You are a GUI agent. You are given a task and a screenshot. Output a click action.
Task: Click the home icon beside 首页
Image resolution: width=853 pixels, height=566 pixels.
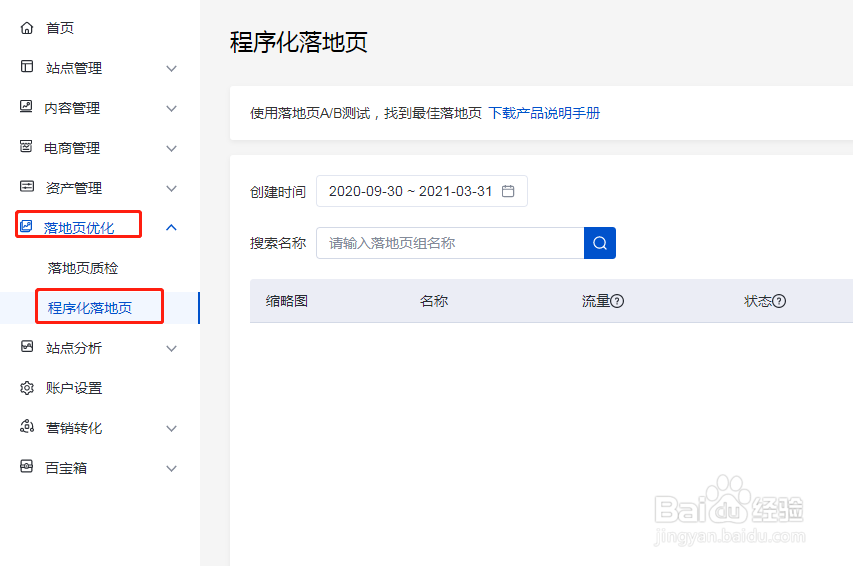coord(27,28)
